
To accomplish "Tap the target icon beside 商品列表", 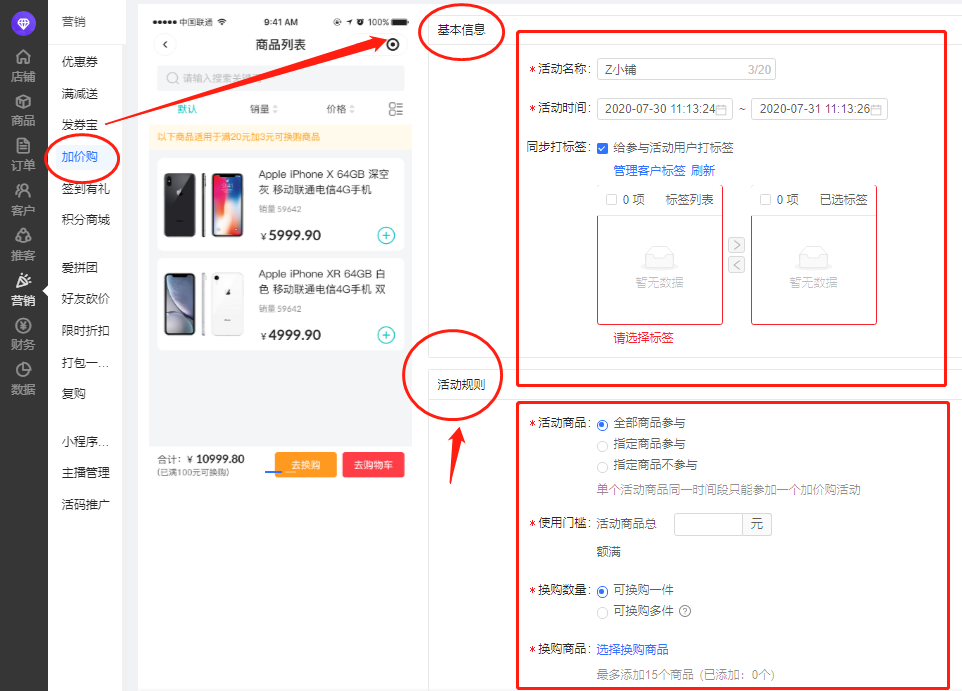I will (393, 44).
